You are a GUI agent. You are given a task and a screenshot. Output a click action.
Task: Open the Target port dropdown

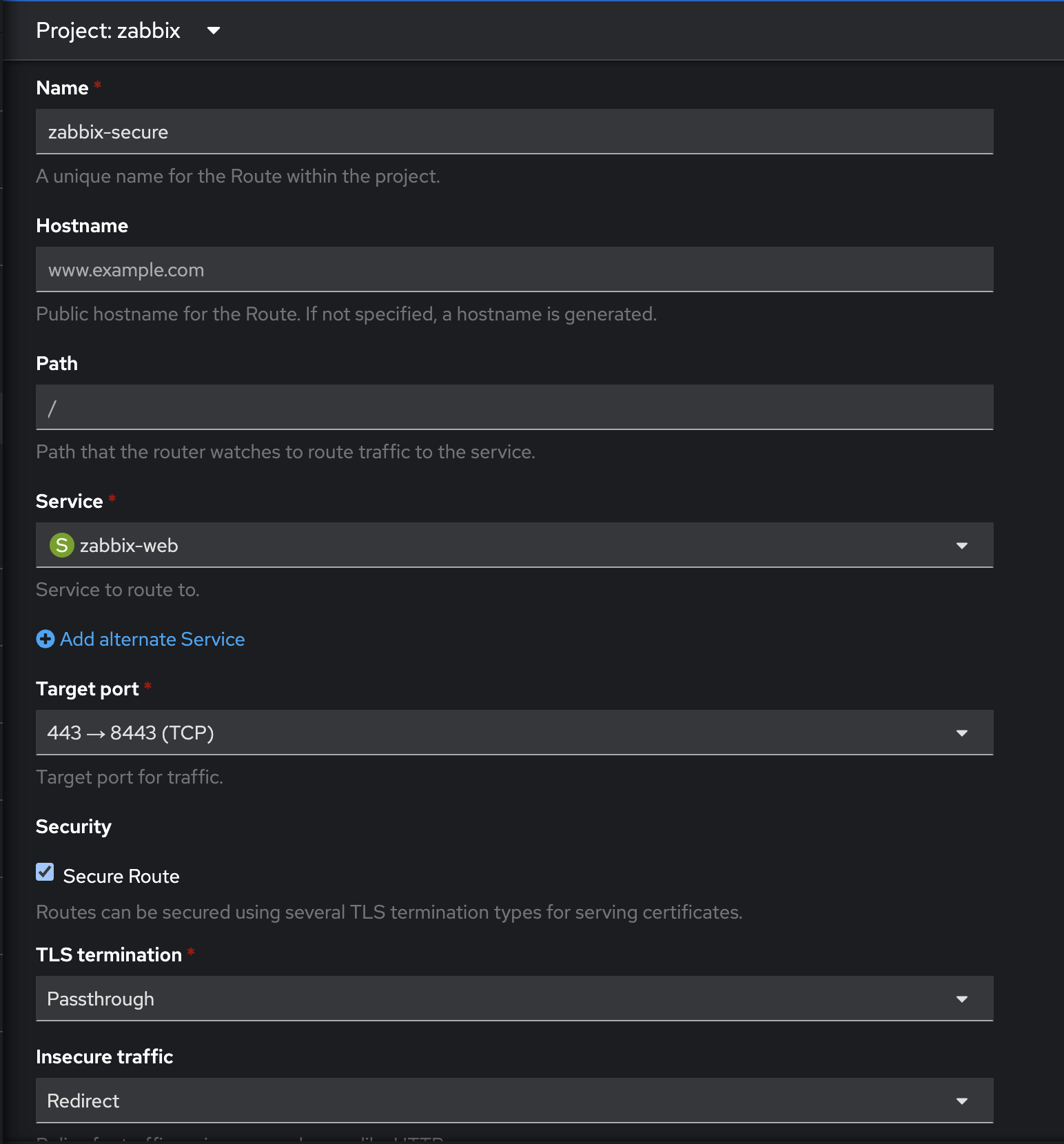coord(514,733)
